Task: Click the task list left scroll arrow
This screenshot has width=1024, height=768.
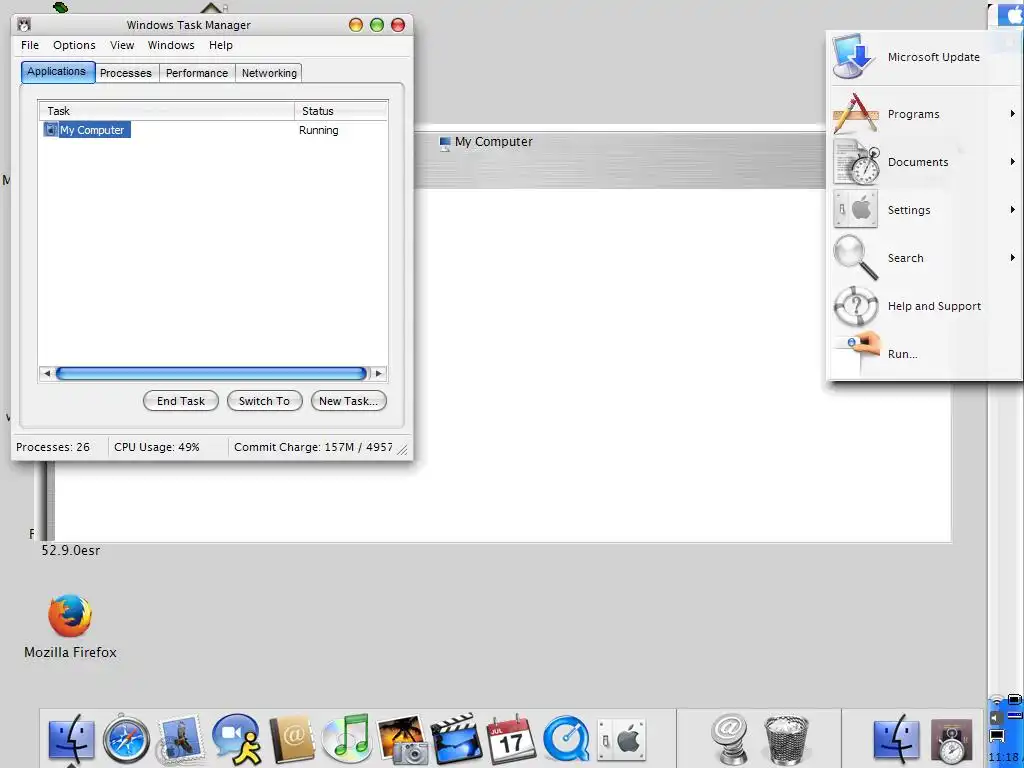Action: click(46, 374)
